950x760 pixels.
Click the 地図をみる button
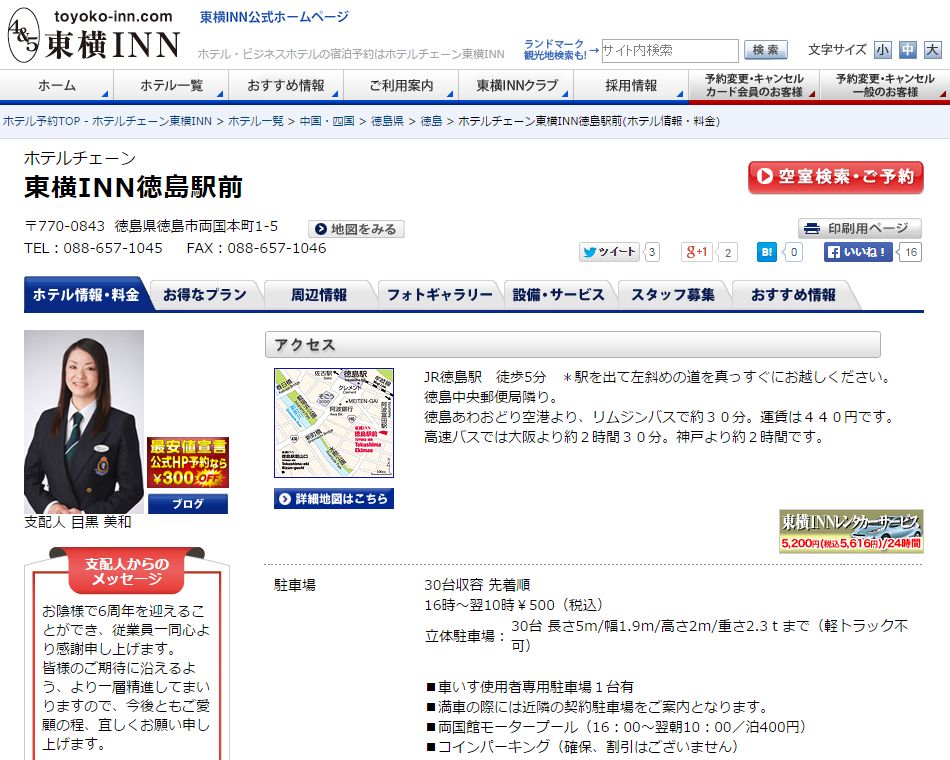click(356, 229)
